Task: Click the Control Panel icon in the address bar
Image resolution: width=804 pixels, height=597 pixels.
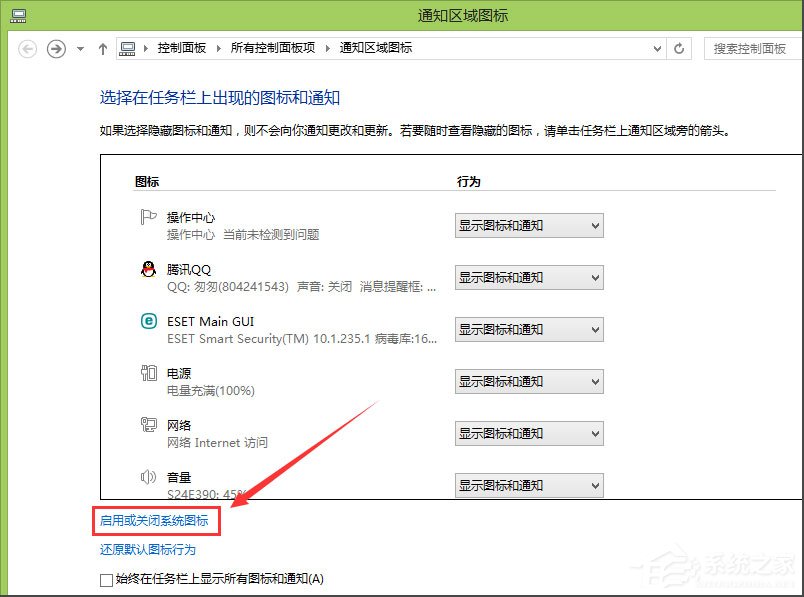Action: pyautogui.click(x=128, y=48)
